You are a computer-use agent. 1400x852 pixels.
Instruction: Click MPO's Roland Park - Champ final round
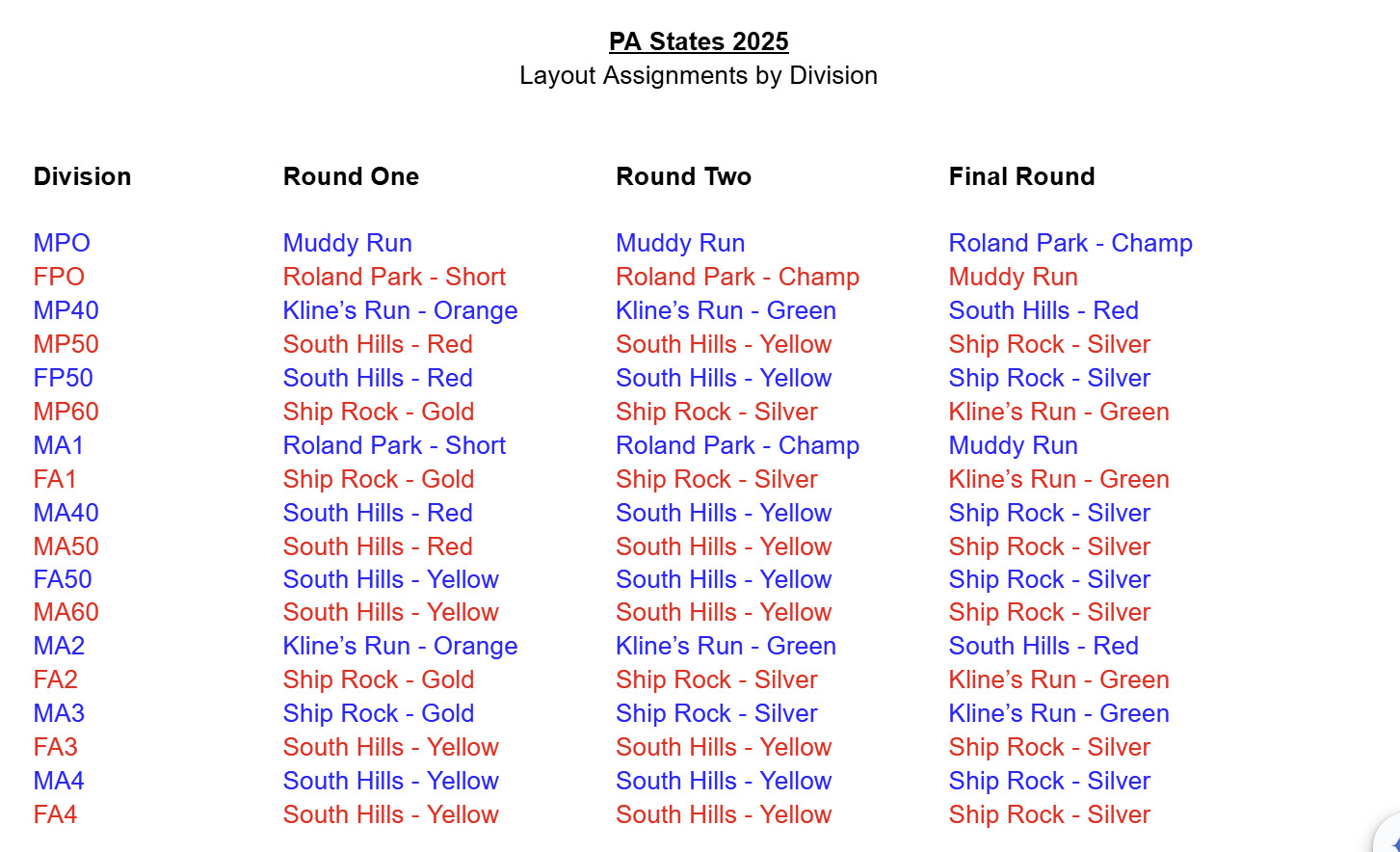click(x=1070, y=243)
